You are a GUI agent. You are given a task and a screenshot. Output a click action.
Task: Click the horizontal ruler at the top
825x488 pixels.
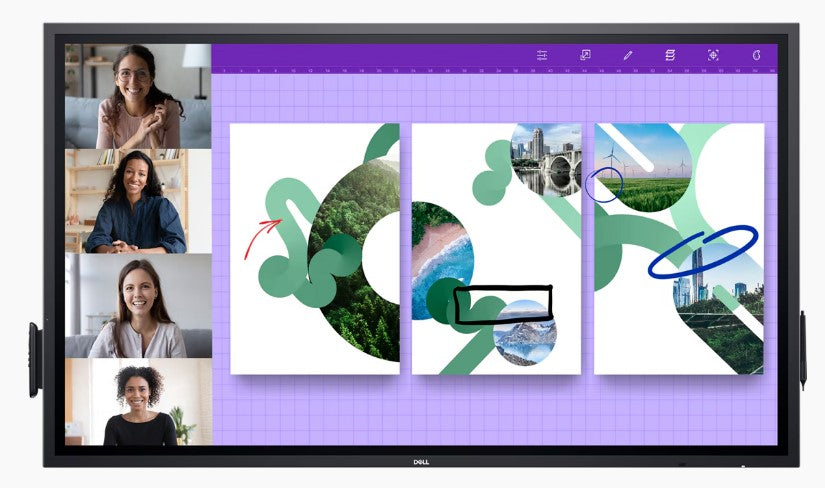coord(494,72)
